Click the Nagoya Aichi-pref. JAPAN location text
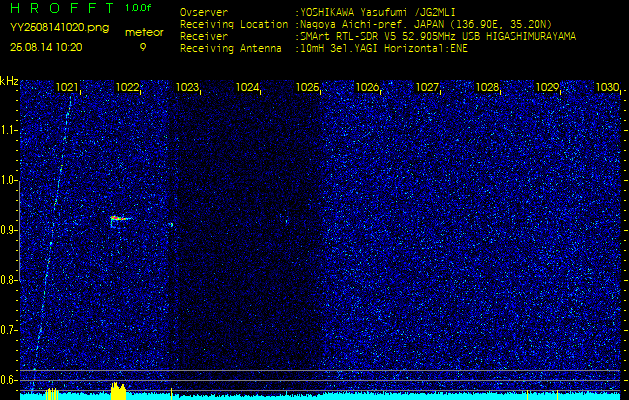Viewport: 629px width, 400px height. [425, 24]
